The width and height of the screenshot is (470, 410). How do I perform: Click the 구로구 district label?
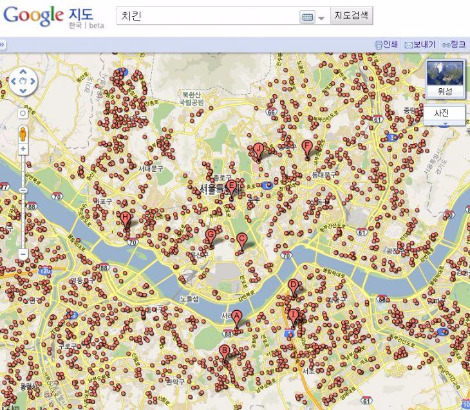68,346
